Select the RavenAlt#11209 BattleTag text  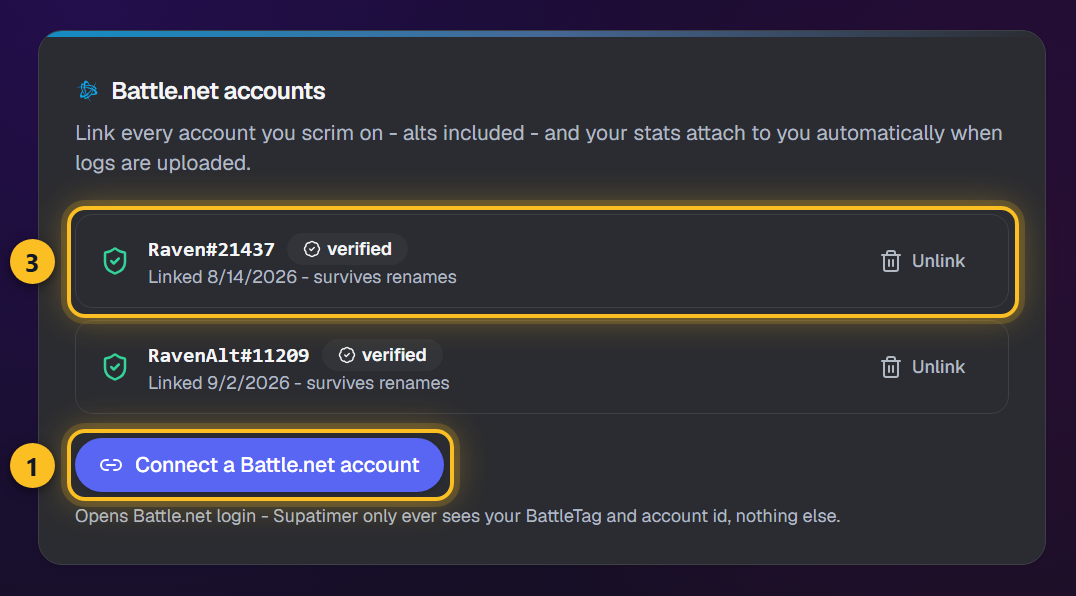(x=229, y=355)
